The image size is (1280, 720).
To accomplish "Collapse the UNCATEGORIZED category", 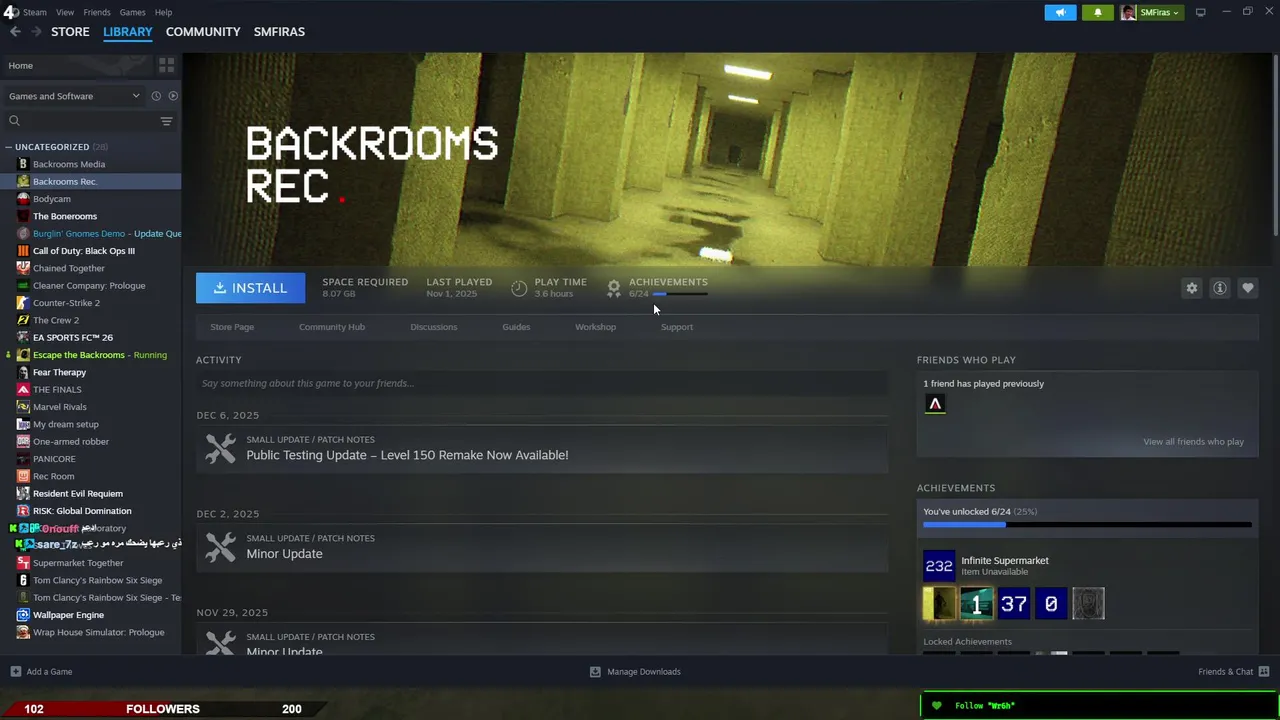I will 8,147.
